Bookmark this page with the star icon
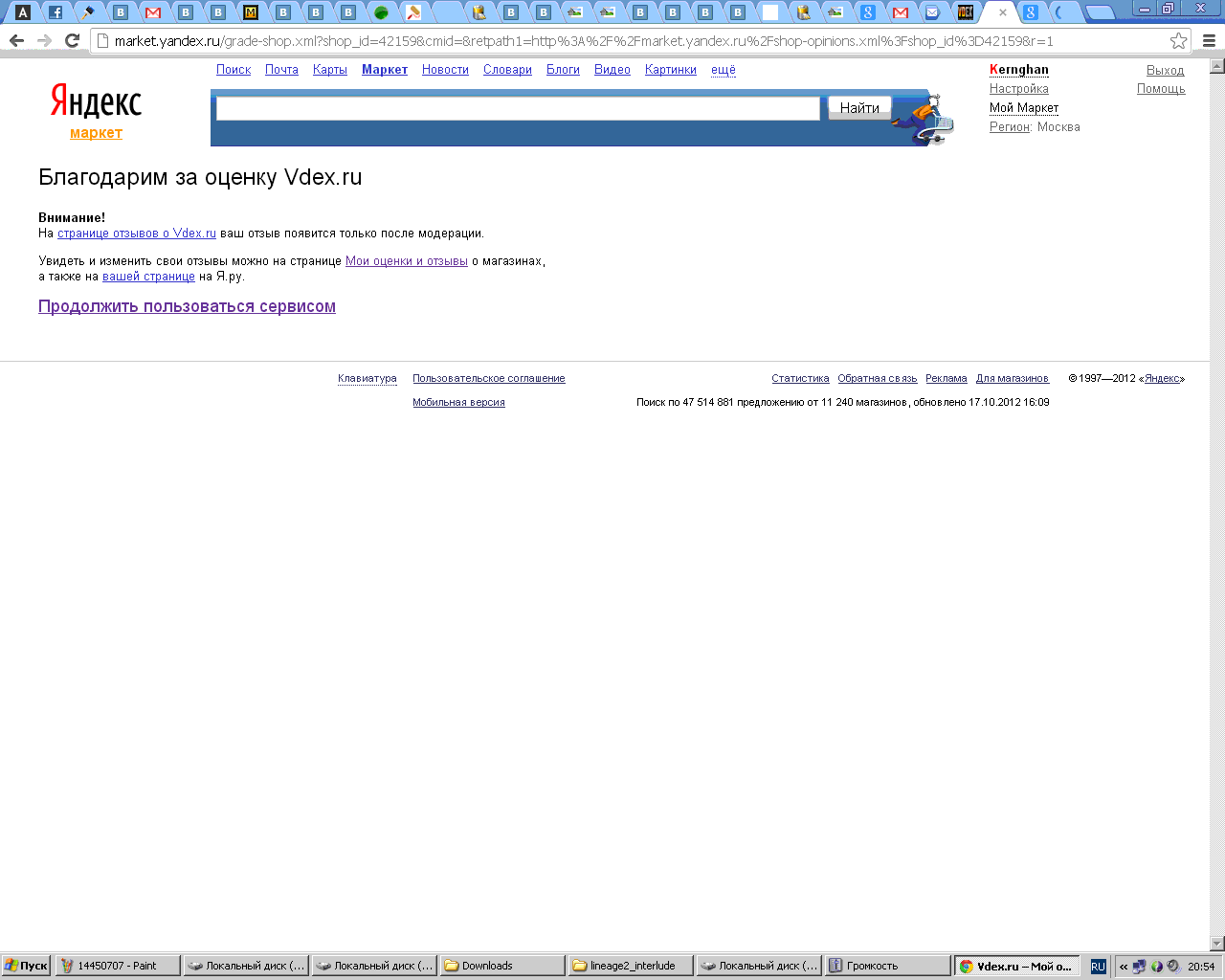Viewport: 1225px width, 980px height. [x=1179, y=41]
